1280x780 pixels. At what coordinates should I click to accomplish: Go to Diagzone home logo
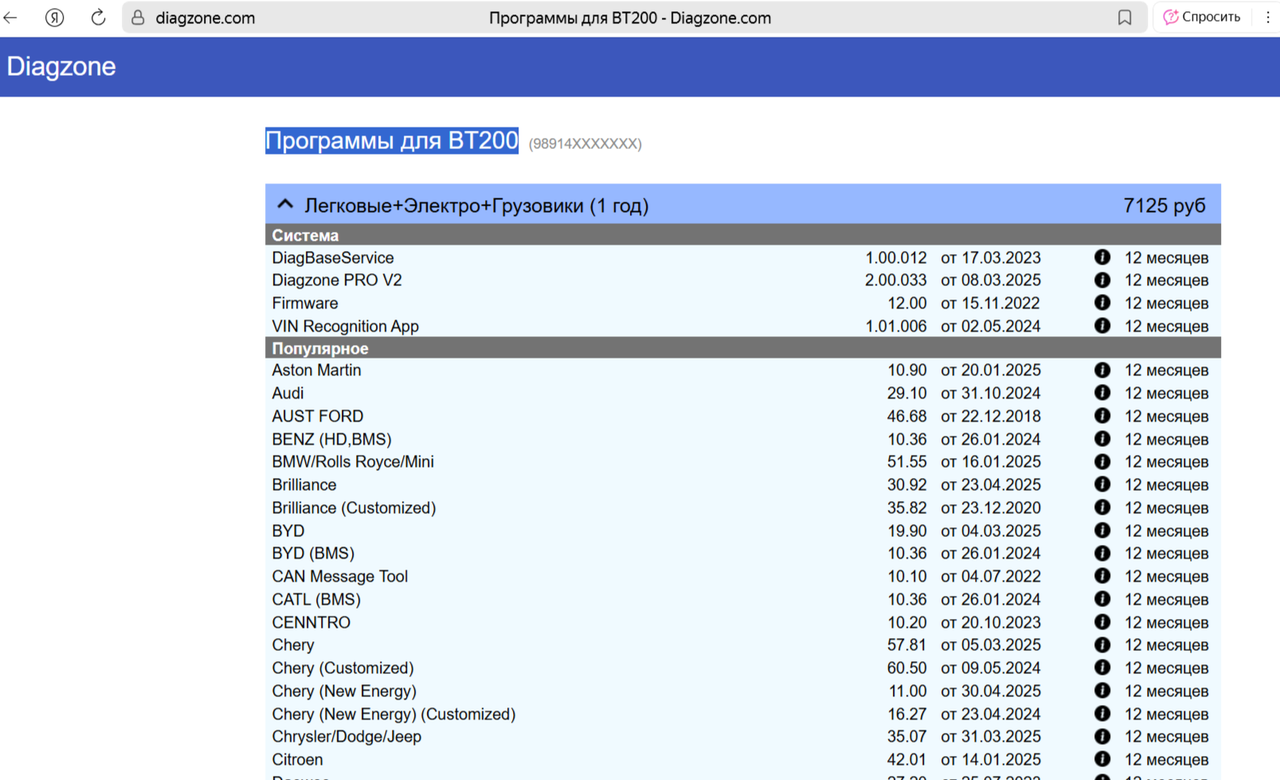pos(61,67)
